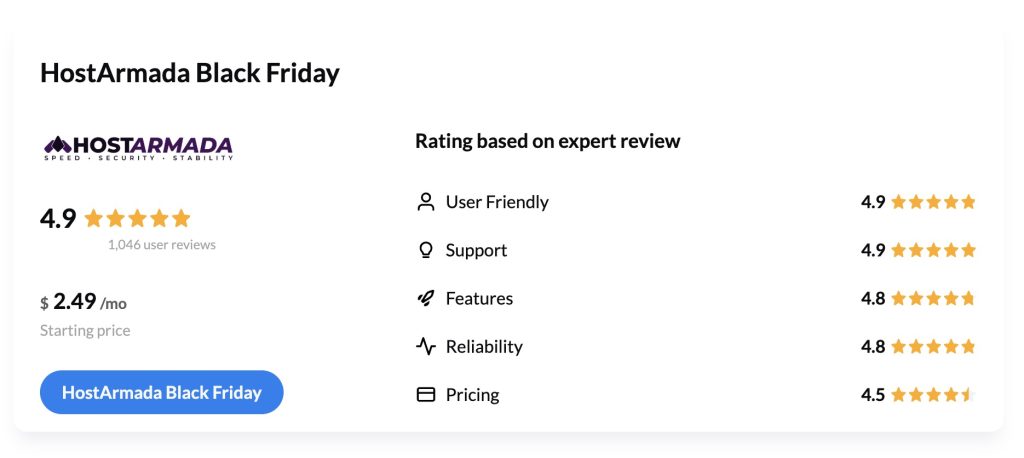Click the HostArmada logo

pos(138,148)
